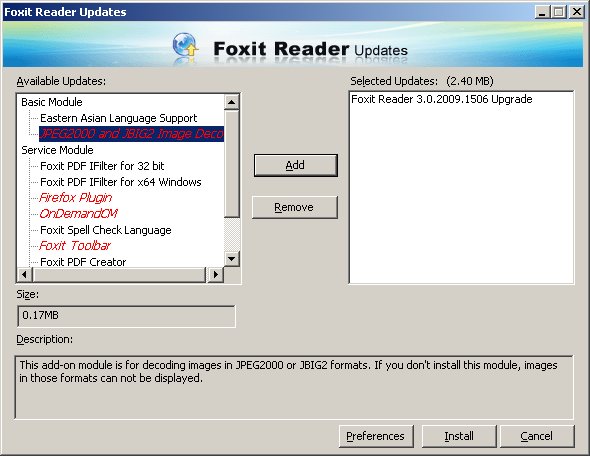Select Foxit Reader 3.0.2009.1506 Upgrade entry

point(442,99)
